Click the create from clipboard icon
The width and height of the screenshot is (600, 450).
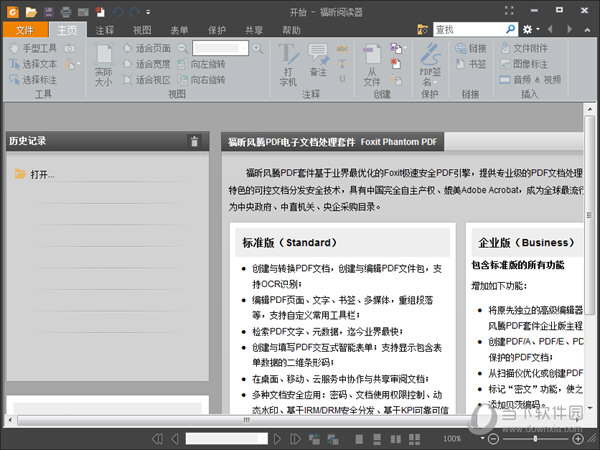click(395, 80)
